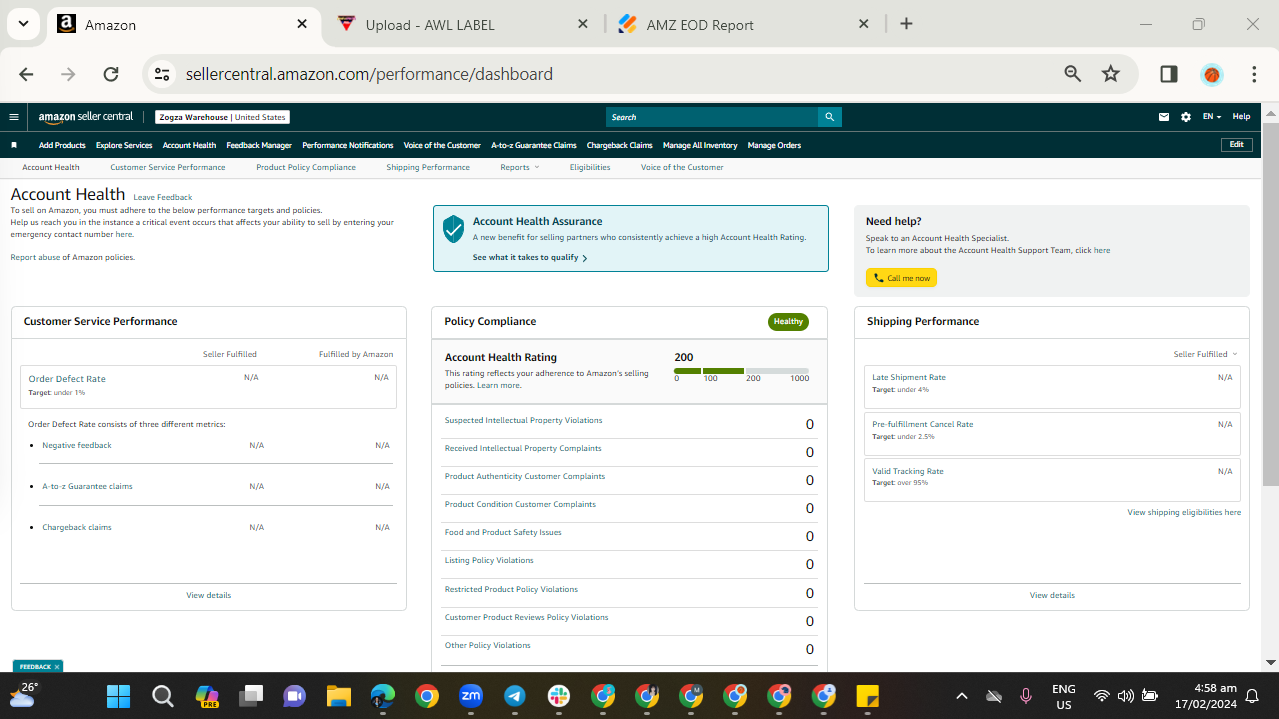The image size is (1279, 719).
Task: Open the Seller Central settings gear
Action: pyautogui.click(x=1186, y=117)
